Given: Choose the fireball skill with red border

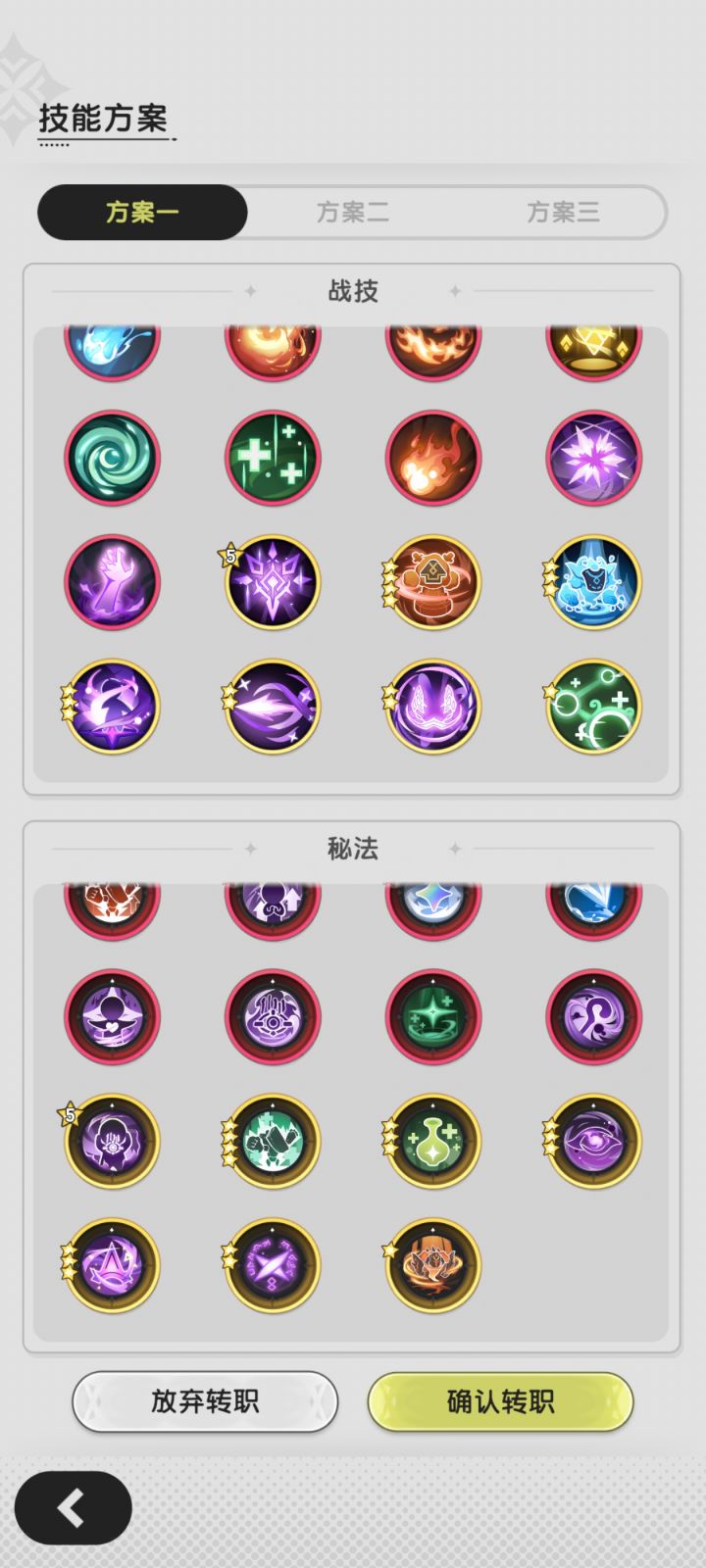Looking at the screenshot, I should click(x=433, y=458).
